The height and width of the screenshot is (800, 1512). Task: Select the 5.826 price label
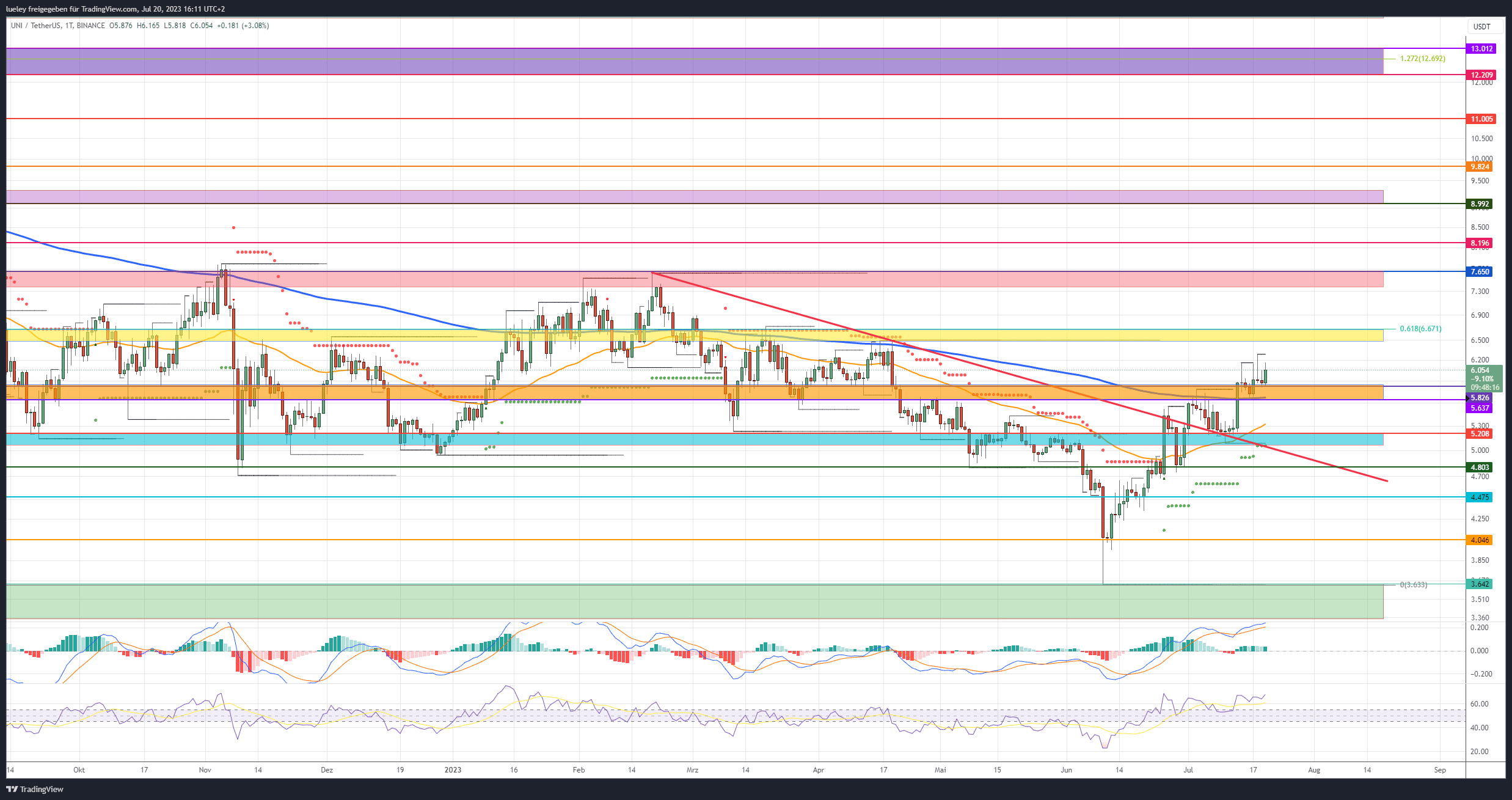1479,398
